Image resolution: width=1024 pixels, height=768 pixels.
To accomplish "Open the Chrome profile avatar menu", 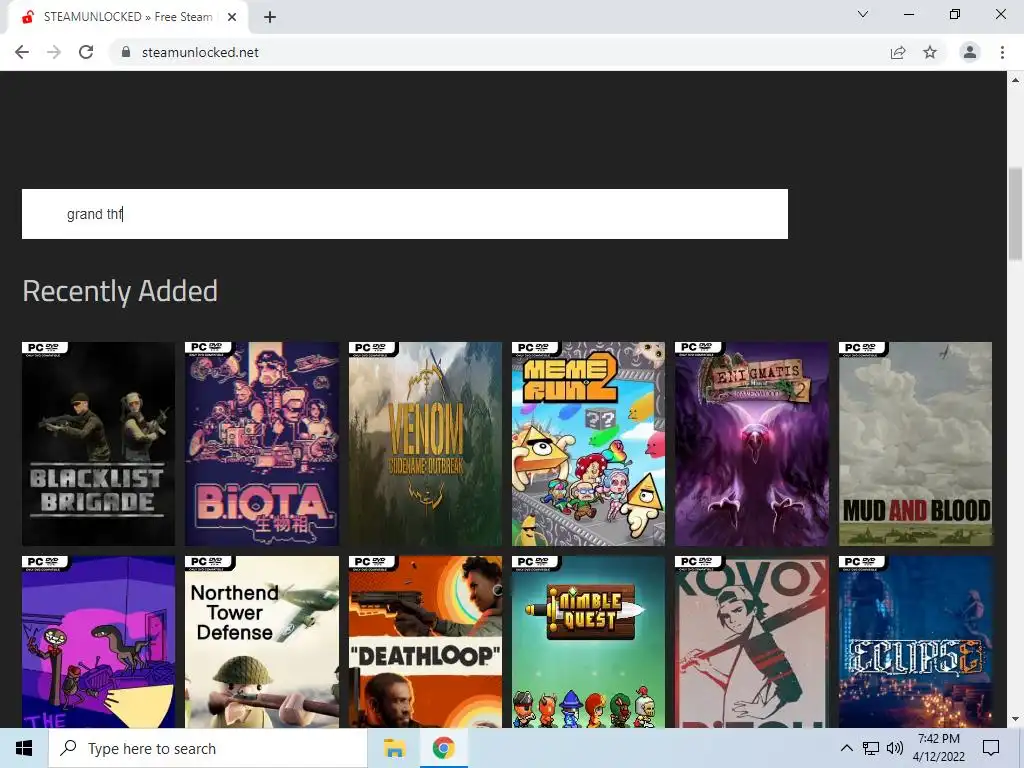I will click(x=970, y=52).
